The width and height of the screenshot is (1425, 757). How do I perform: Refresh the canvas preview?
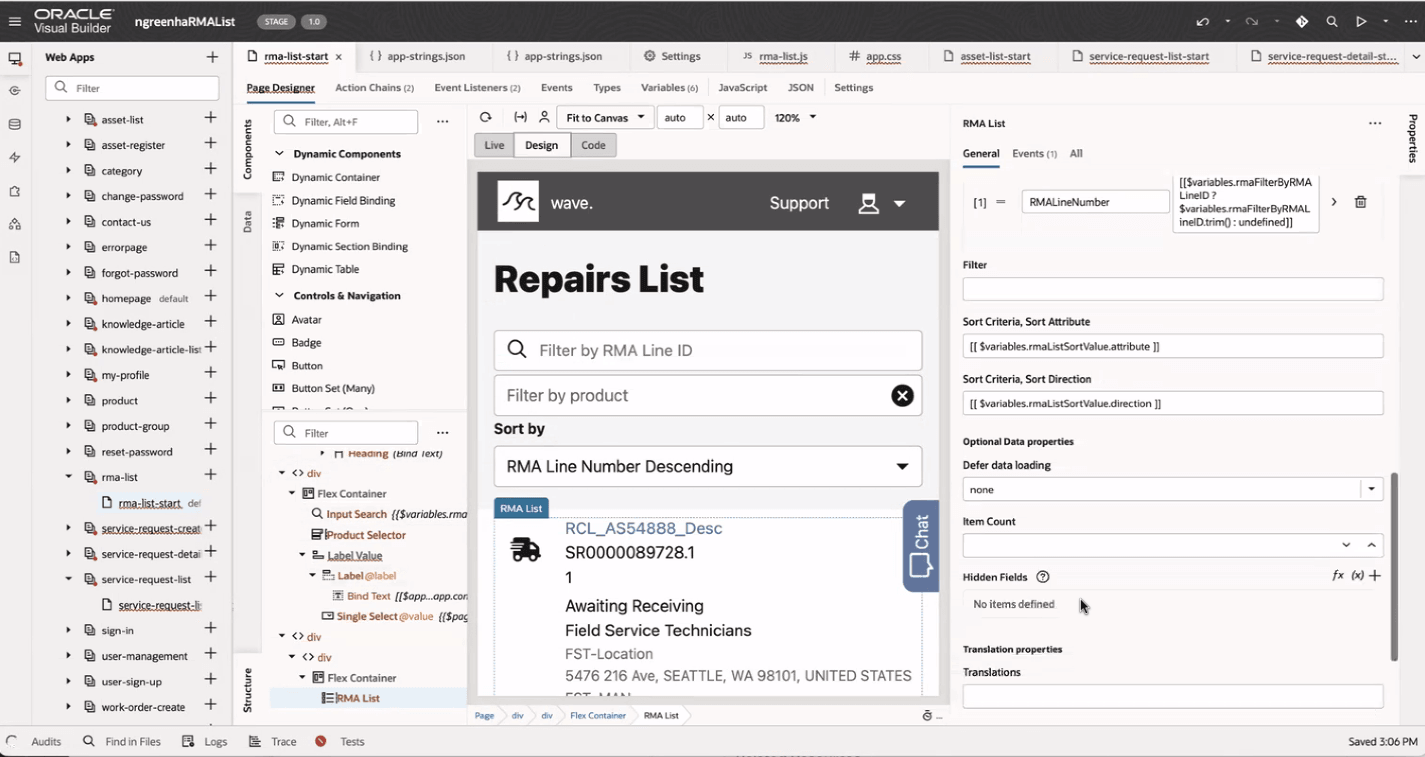pos(486,116)
